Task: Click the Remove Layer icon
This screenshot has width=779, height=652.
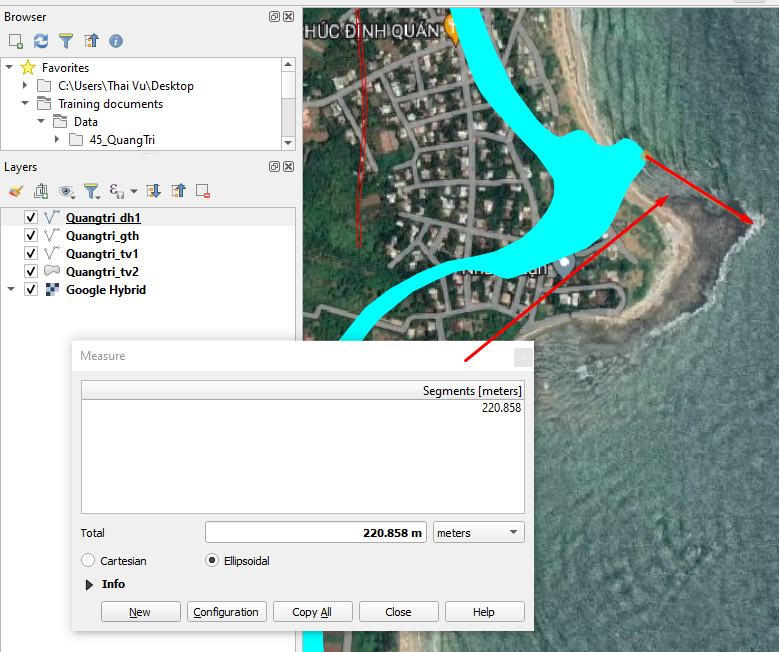Action: coord(203,191)
